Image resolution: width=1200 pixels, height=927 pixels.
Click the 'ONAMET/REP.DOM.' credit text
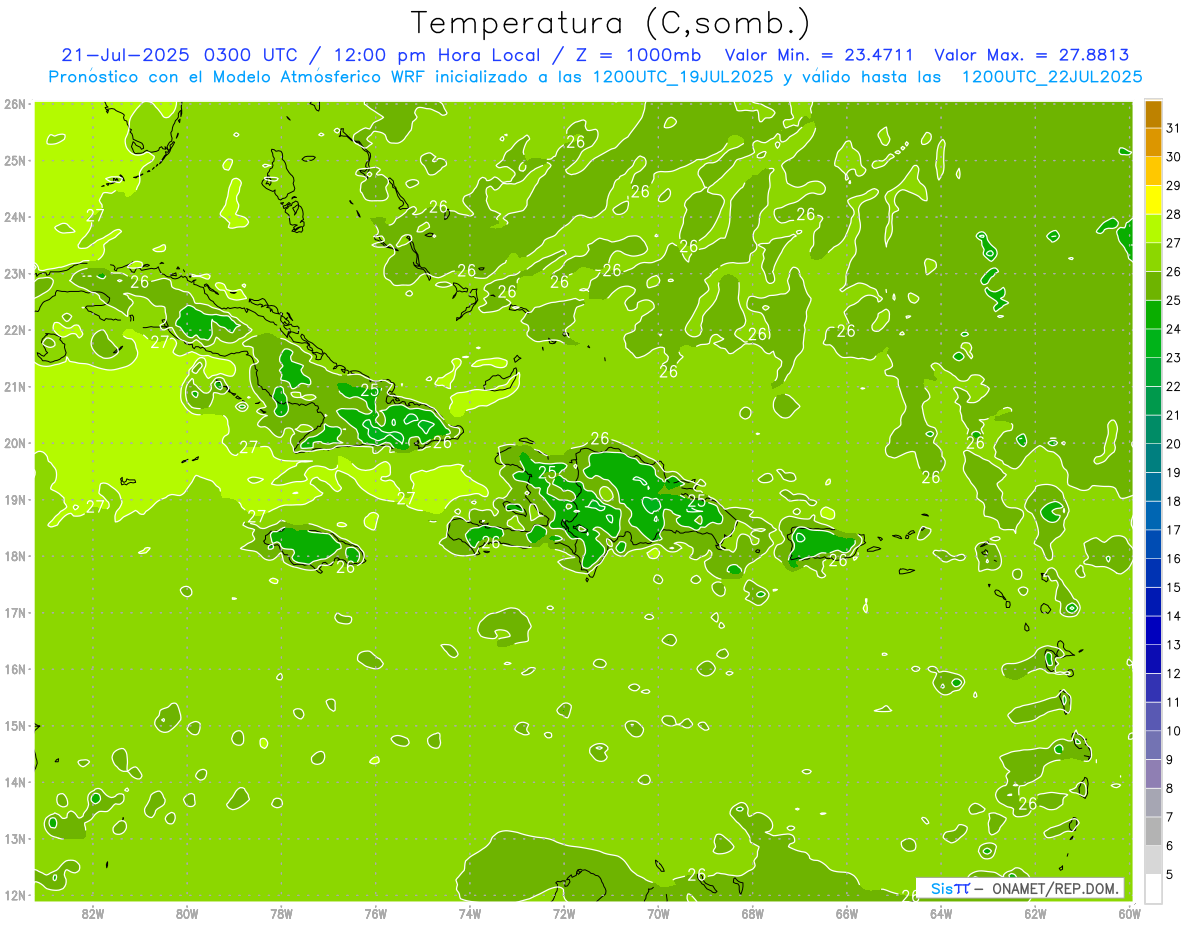pos(1057,888)
